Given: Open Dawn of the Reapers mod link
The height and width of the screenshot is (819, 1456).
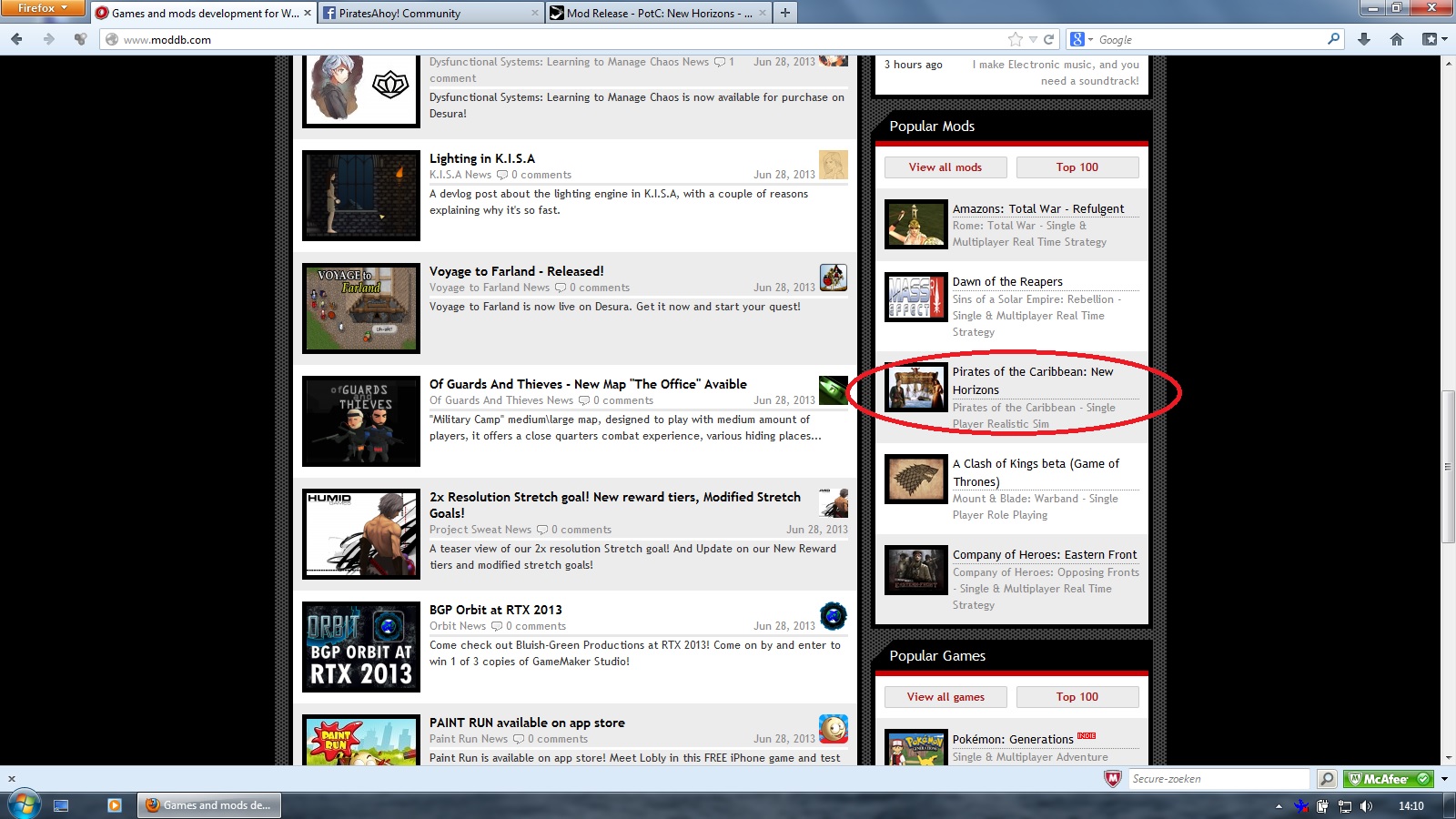Looking at the screenshot, I should [x=1007, y=282].
